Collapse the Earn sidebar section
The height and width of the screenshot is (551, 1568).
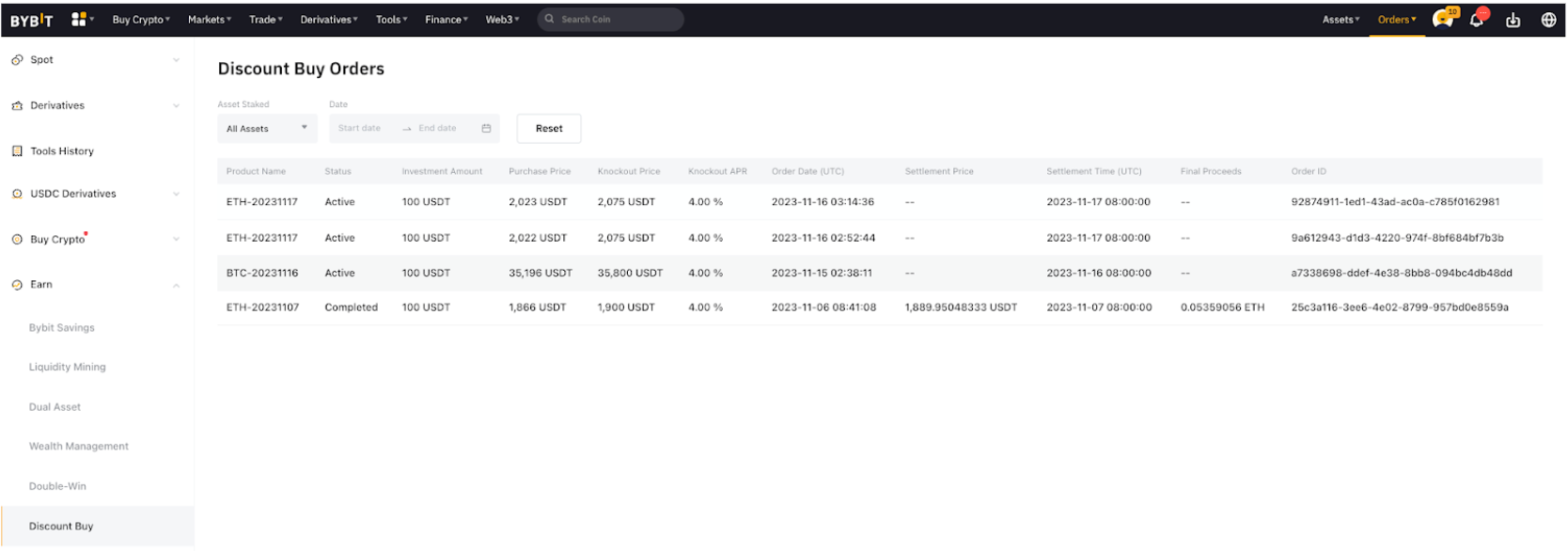pos(176,285)
